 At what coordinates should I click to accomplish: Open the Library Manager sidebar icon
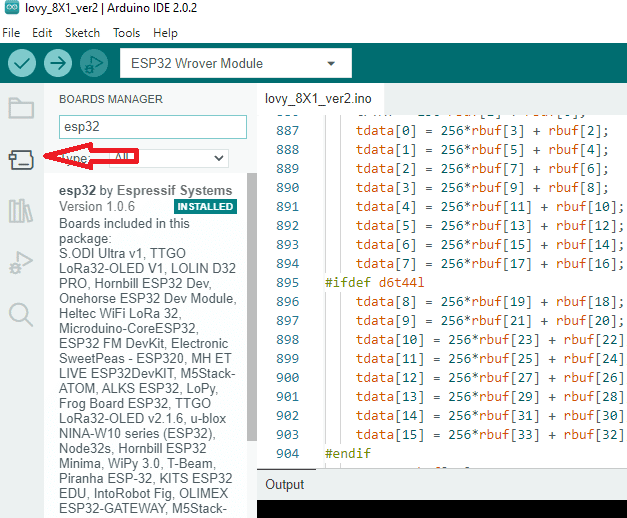pyautogui.click(x=20, y=211)
